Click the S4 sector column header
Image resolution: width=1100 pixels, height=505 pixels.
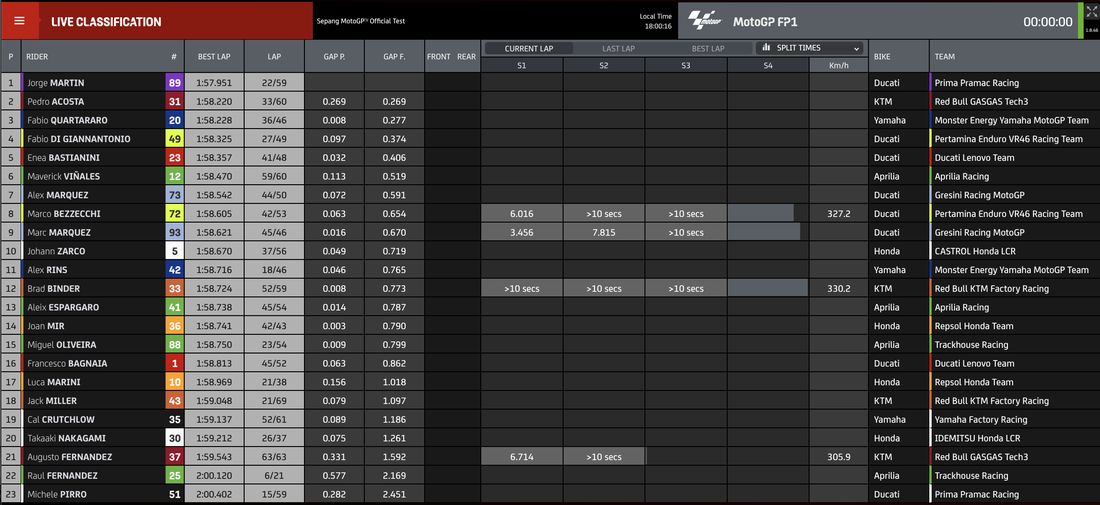point(768,65)
